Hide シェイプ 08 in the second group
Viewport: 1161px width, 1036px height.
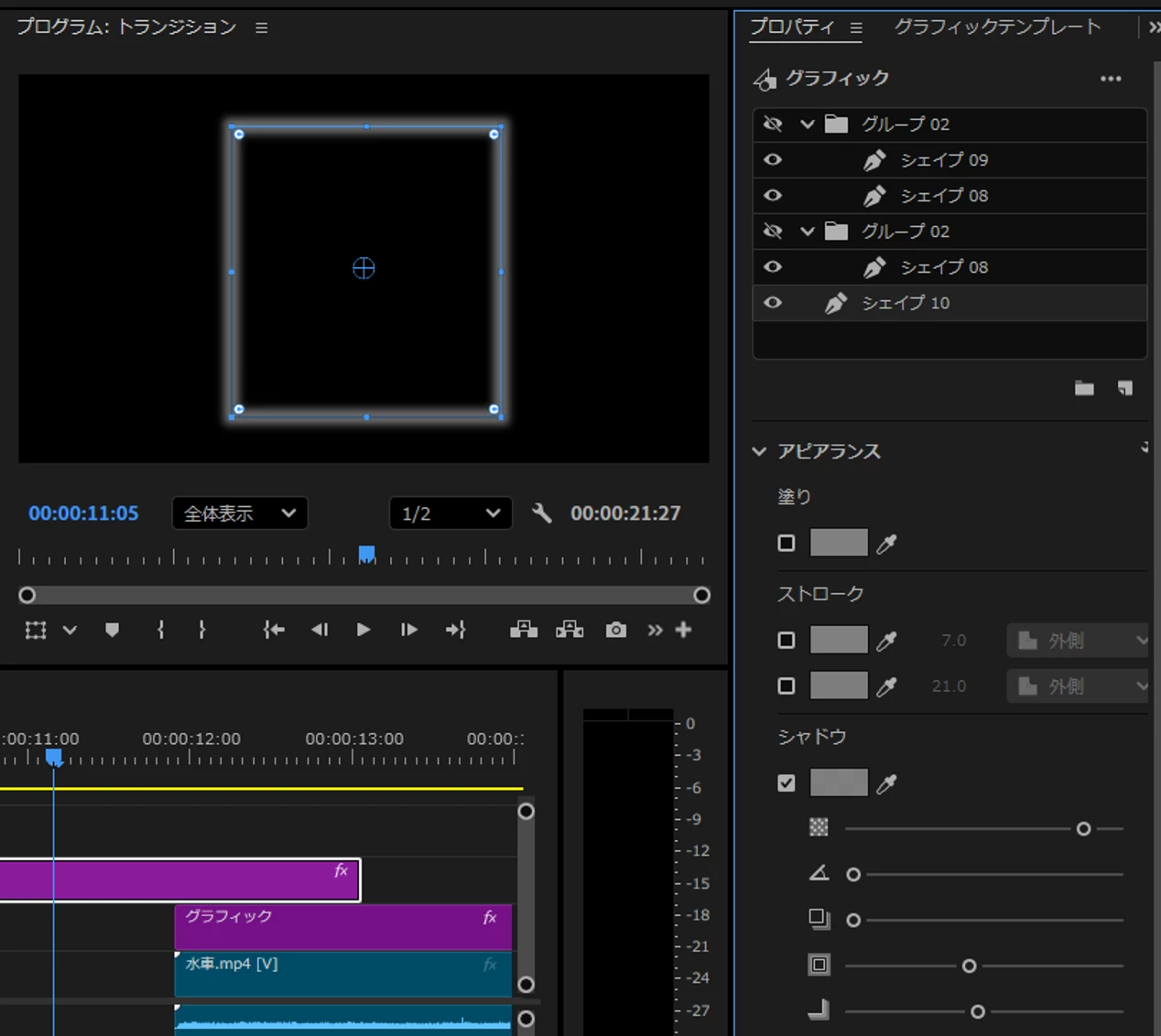[773, 266]
